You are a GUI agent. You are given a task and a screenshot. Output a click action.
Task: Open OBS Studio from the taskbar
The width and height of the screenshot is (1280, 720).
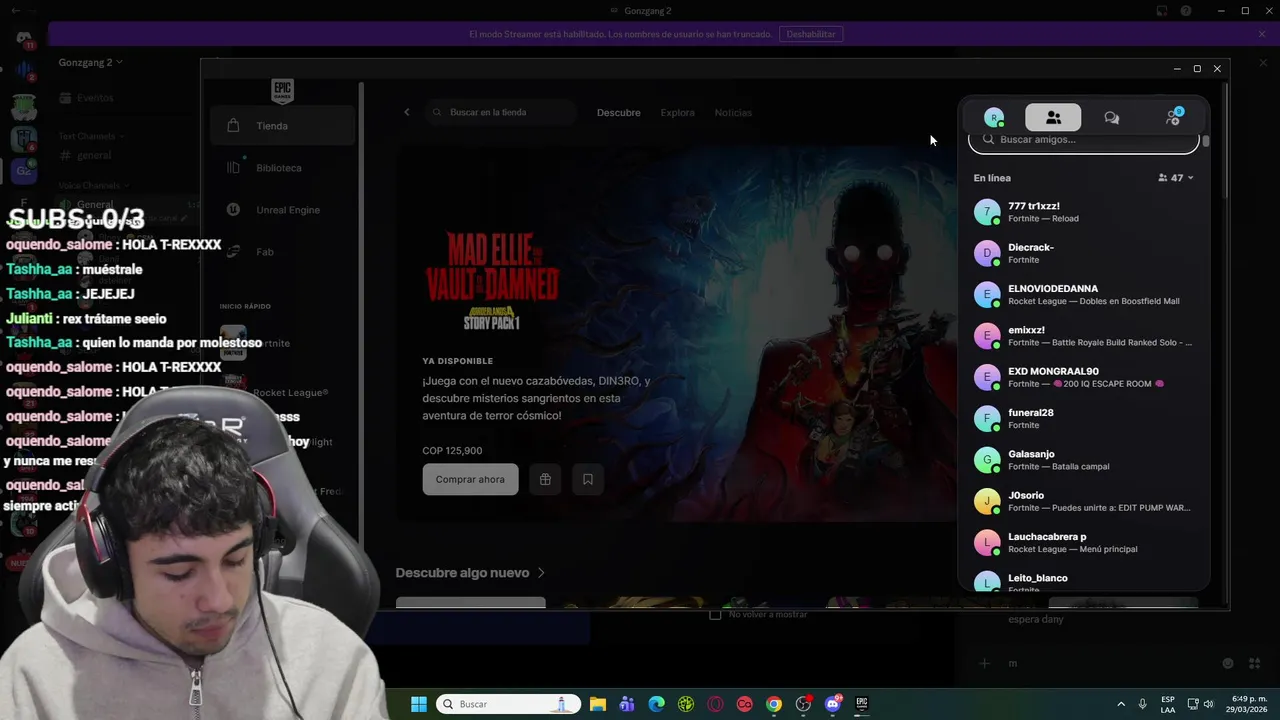click(x=803, y=704)
